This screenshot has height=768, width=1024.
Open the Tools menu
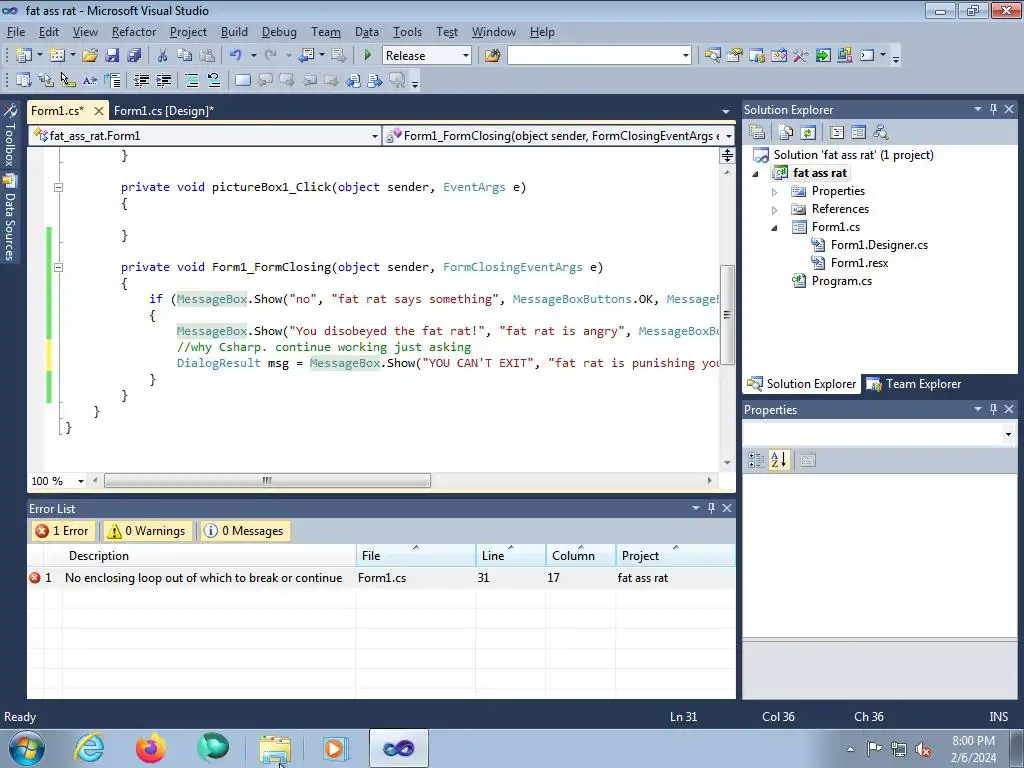(407, 32)
